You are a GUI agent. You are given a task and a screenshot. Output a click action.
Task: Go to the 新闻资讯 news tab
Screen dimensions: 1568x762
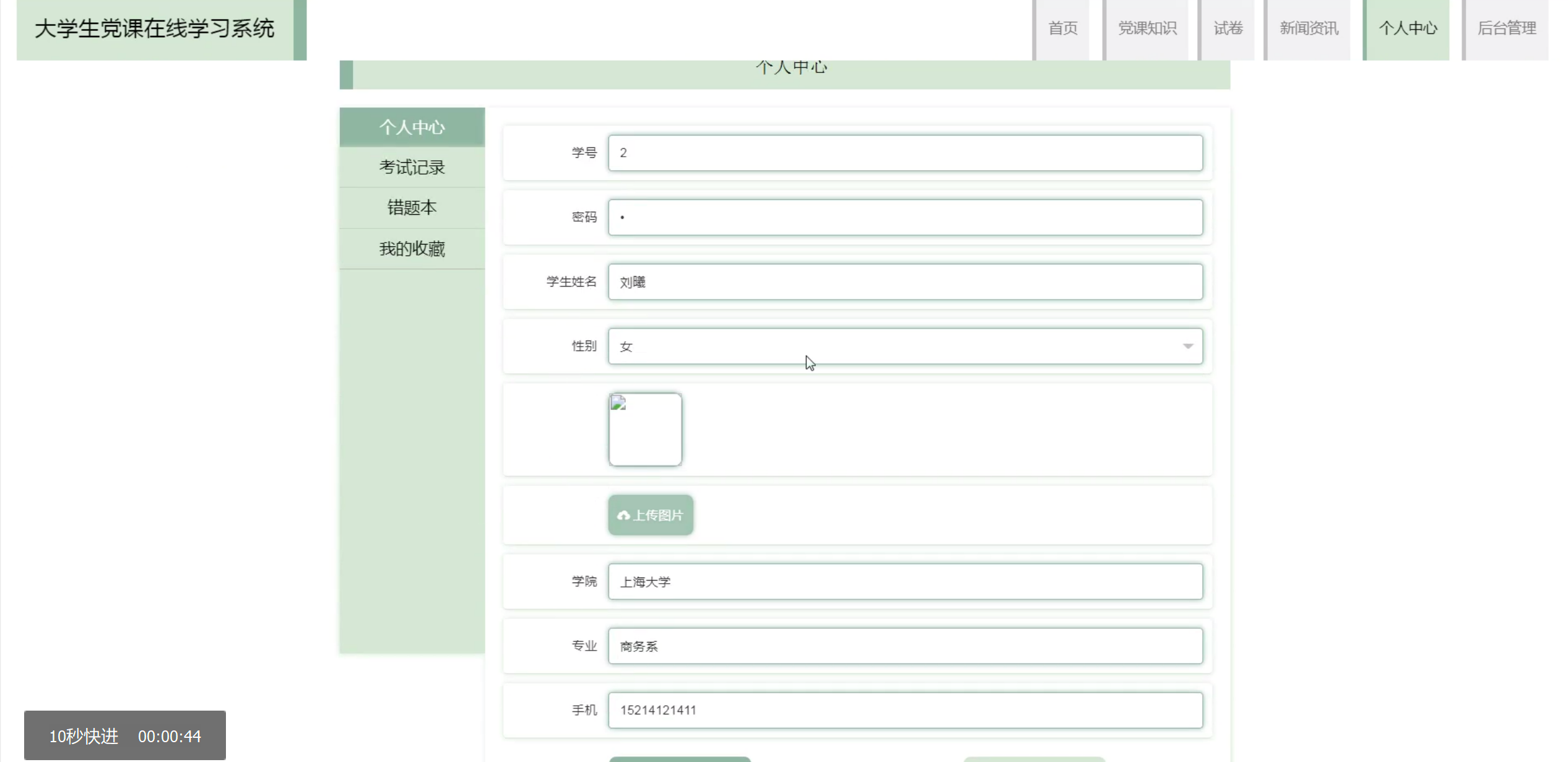pos(1308,28)
